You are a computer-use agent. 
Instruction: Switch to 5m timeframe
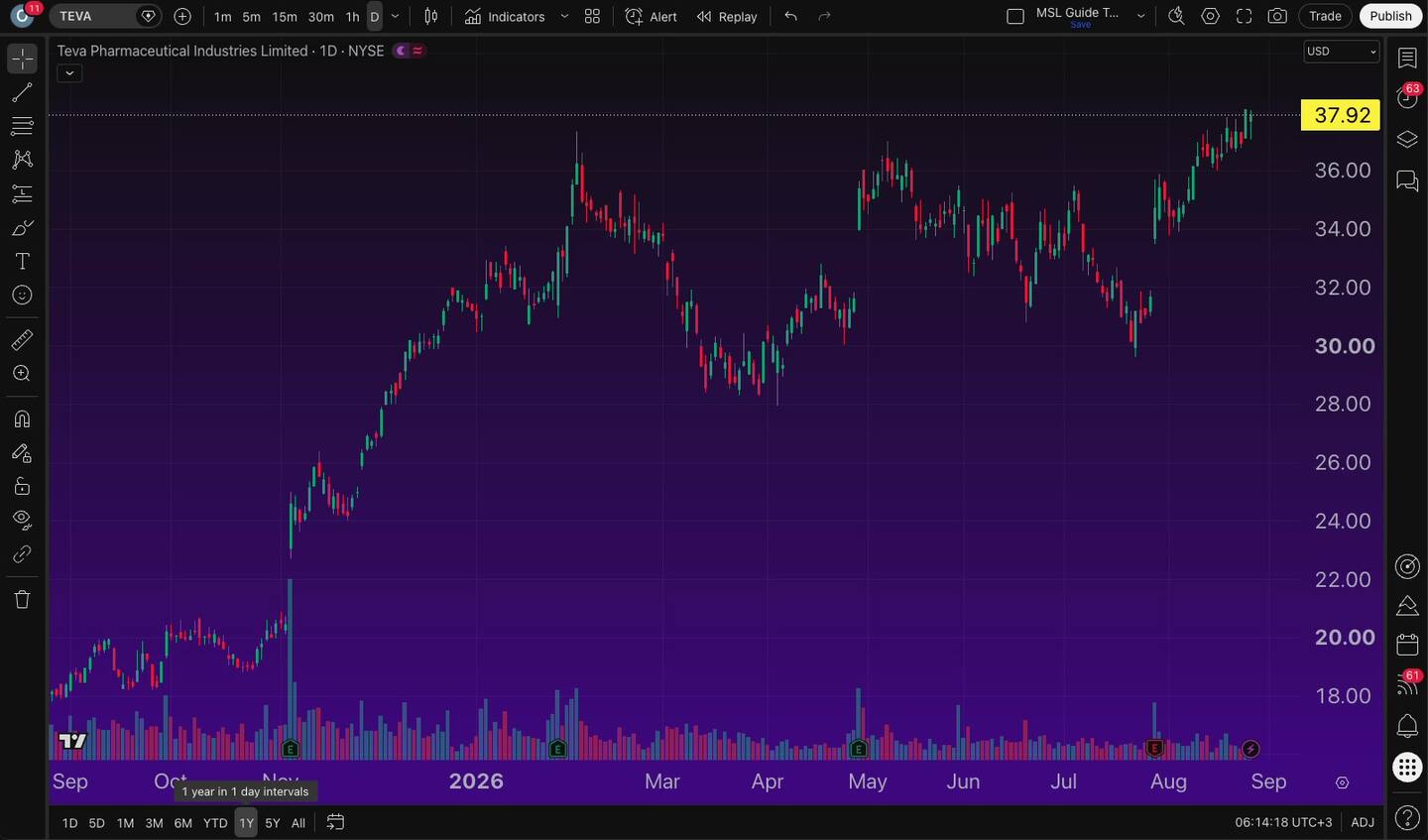coord(252,17)
